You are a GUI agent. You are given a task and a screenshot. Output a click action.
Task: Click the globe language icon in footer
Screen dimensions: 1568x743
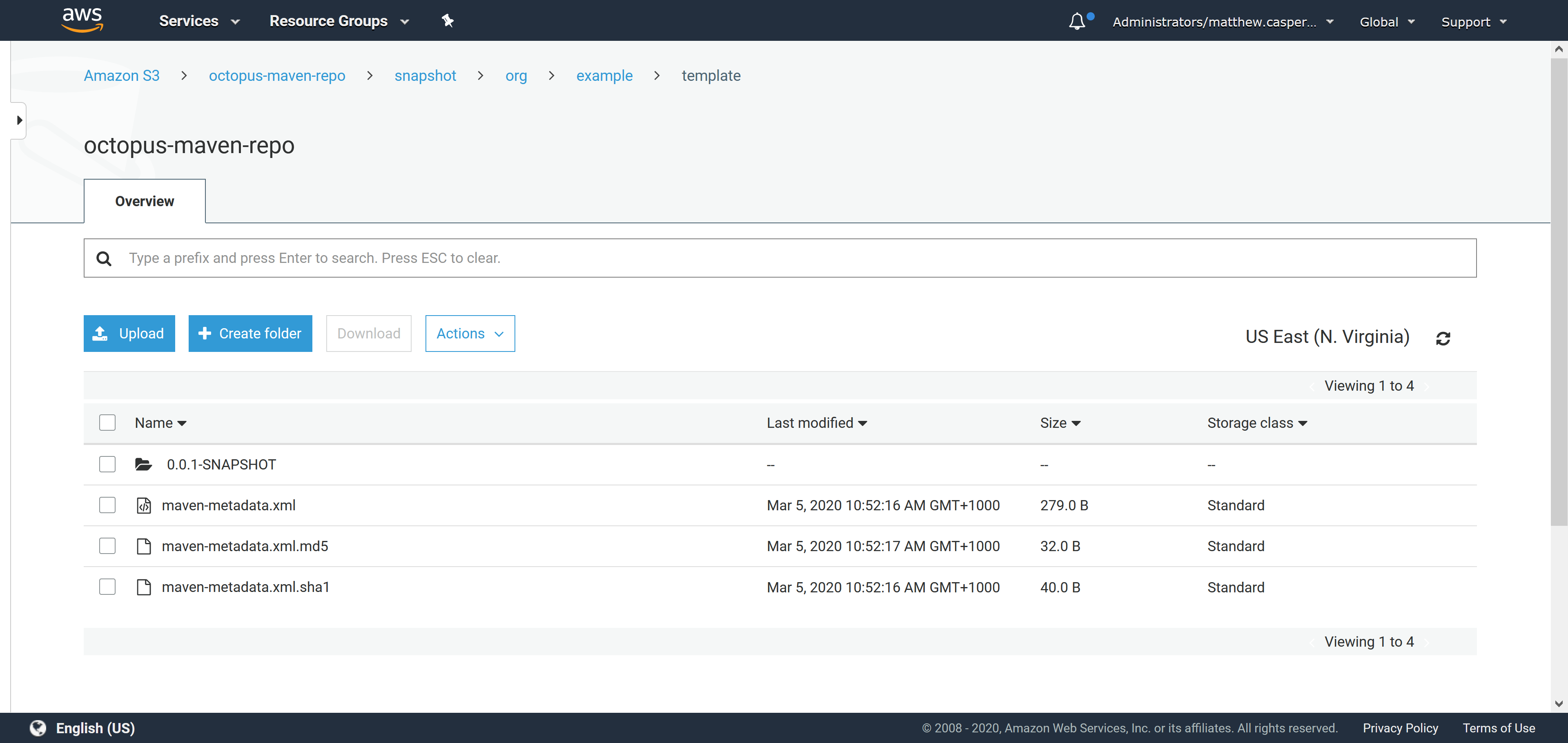coord(38,728)
